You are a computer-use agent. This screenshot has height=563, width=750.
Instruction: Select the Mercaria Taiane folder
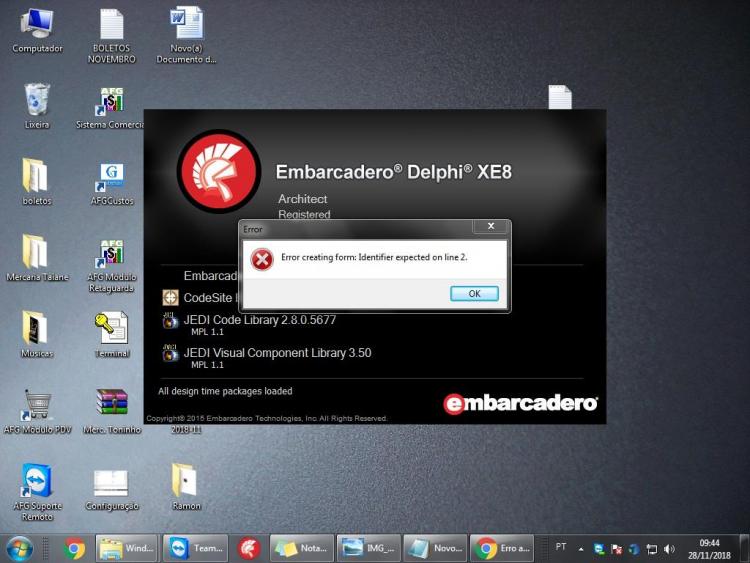click(37, 258)
